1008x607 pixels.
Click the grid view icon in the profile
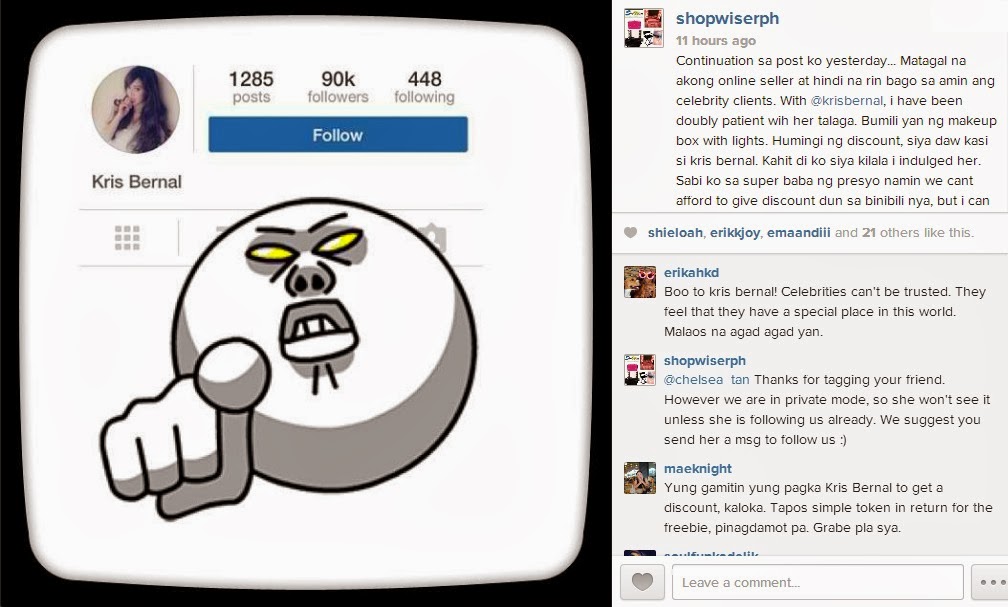click(x=127, y=238)
